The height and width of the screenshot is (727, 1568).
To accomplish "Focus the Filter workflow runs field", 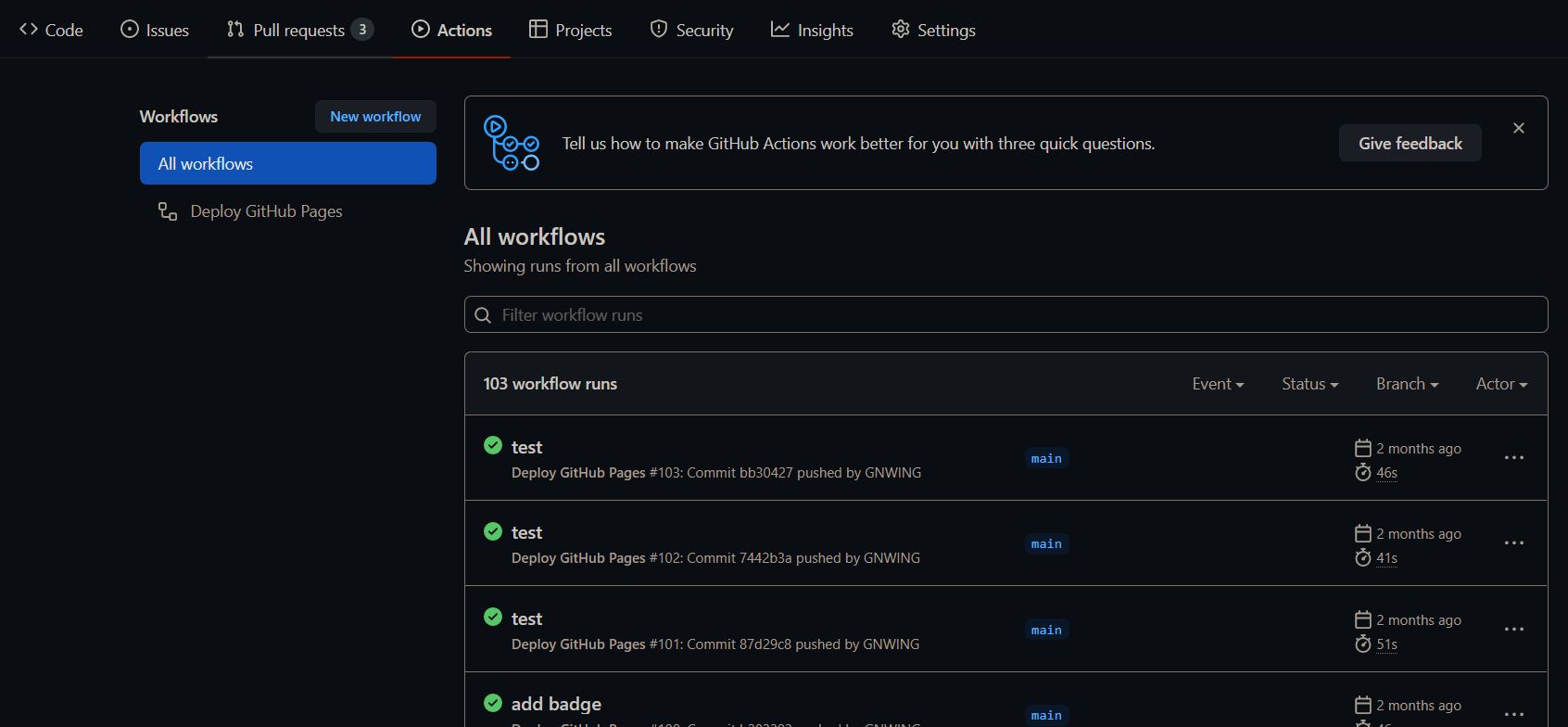I will (x=1005, y=314).
